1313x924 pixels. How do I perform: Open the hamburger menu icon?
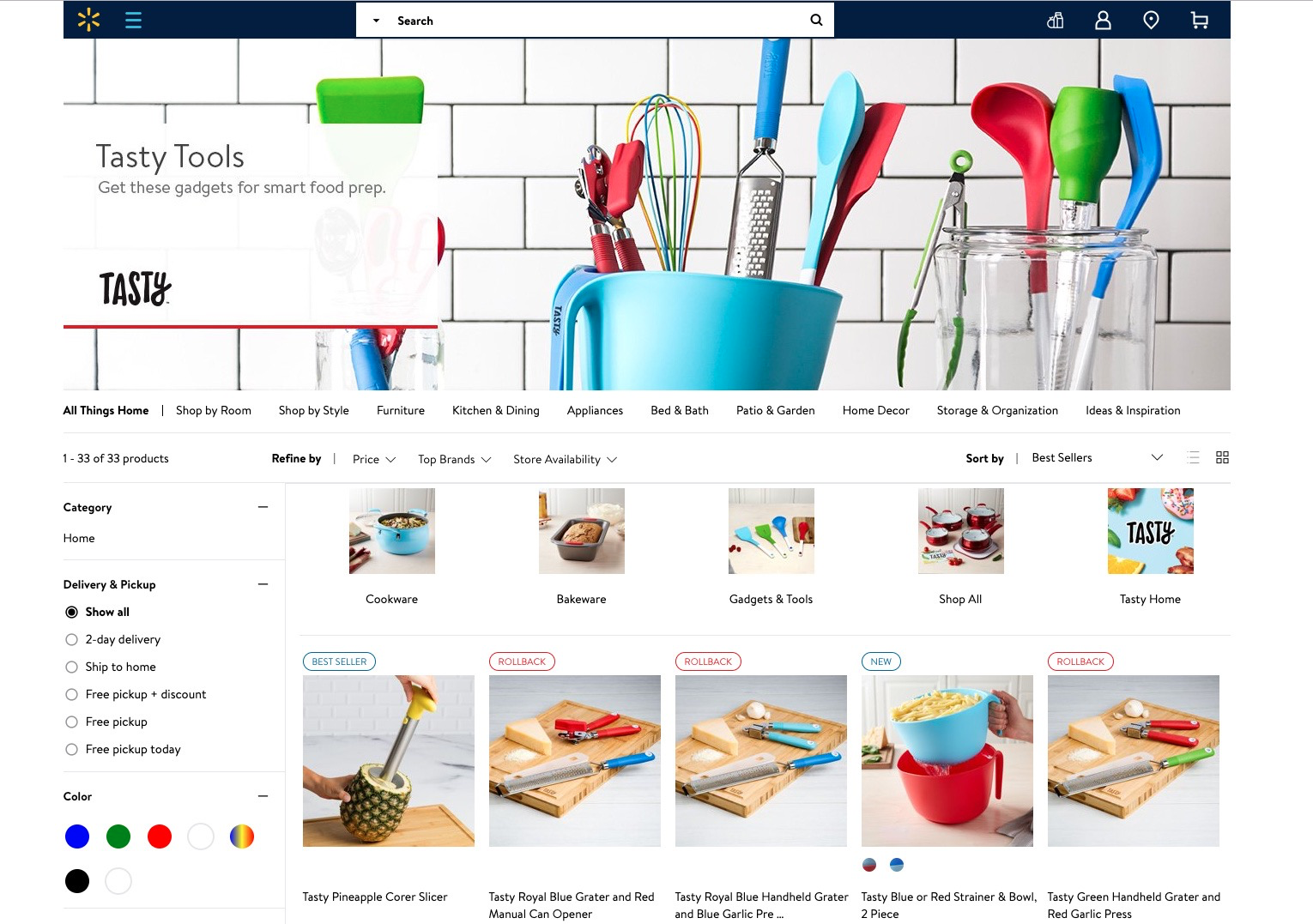pyautogui.click(x=133, y=20)
